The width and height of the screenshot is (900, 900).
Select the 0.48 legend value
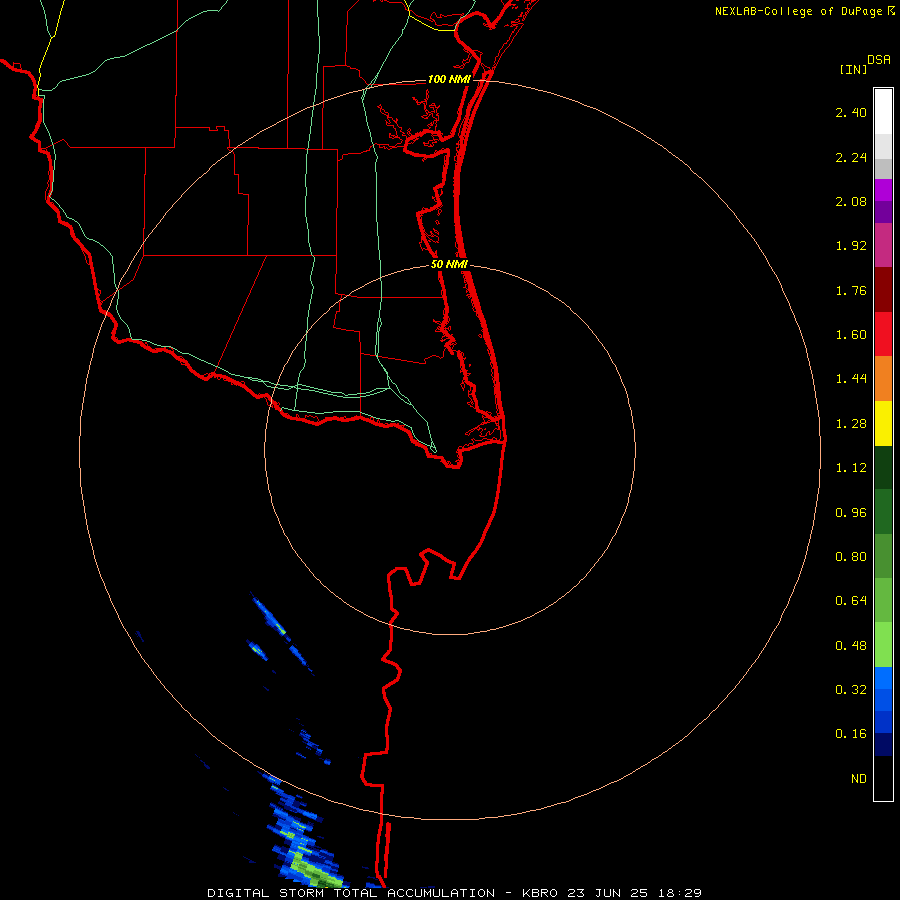851,646
